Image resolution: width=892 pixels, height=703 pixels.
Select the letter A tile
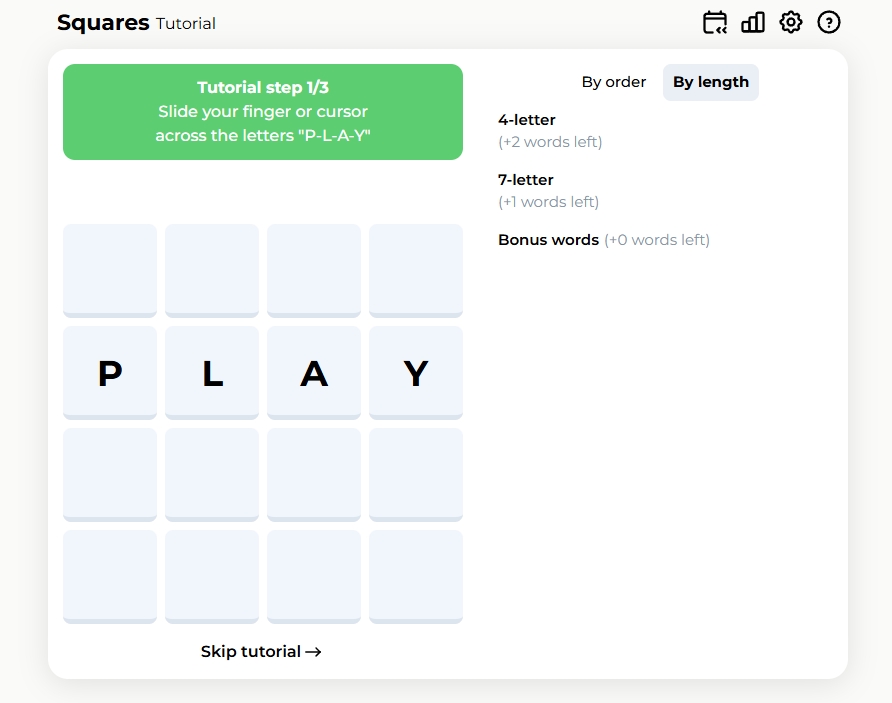[x=314, y=373]
